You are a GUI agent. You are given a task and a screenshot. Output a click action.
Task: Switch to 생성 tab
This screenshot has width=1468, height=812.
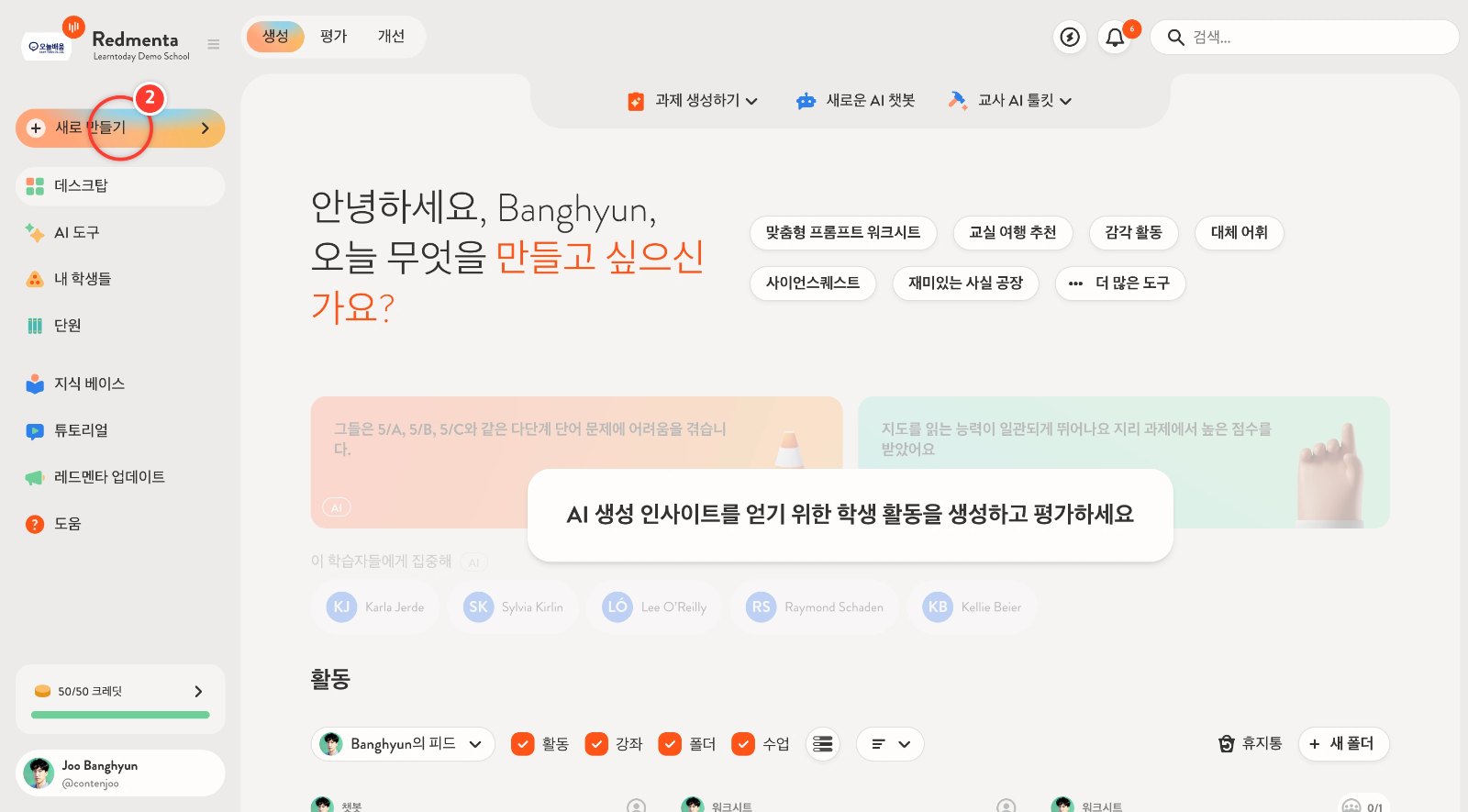point(275,37)
